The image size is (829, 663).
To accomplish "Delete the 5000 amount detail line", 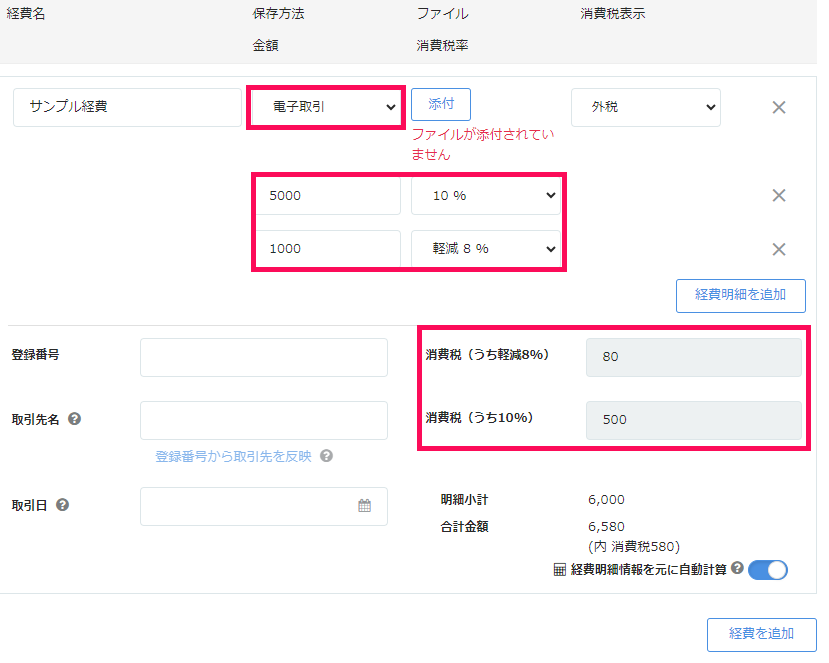I will coord(779,196).
